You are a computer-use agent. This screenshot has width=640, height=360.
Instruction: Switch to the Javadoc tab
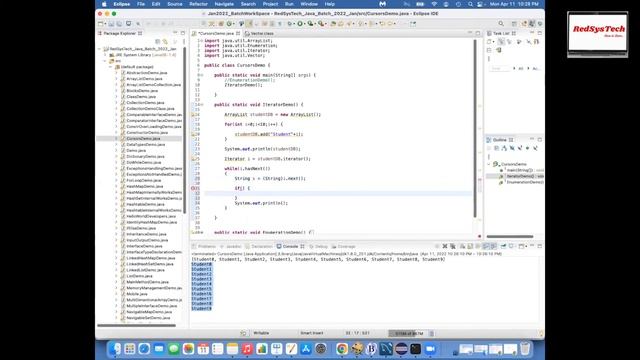click(x=231, y=247)
